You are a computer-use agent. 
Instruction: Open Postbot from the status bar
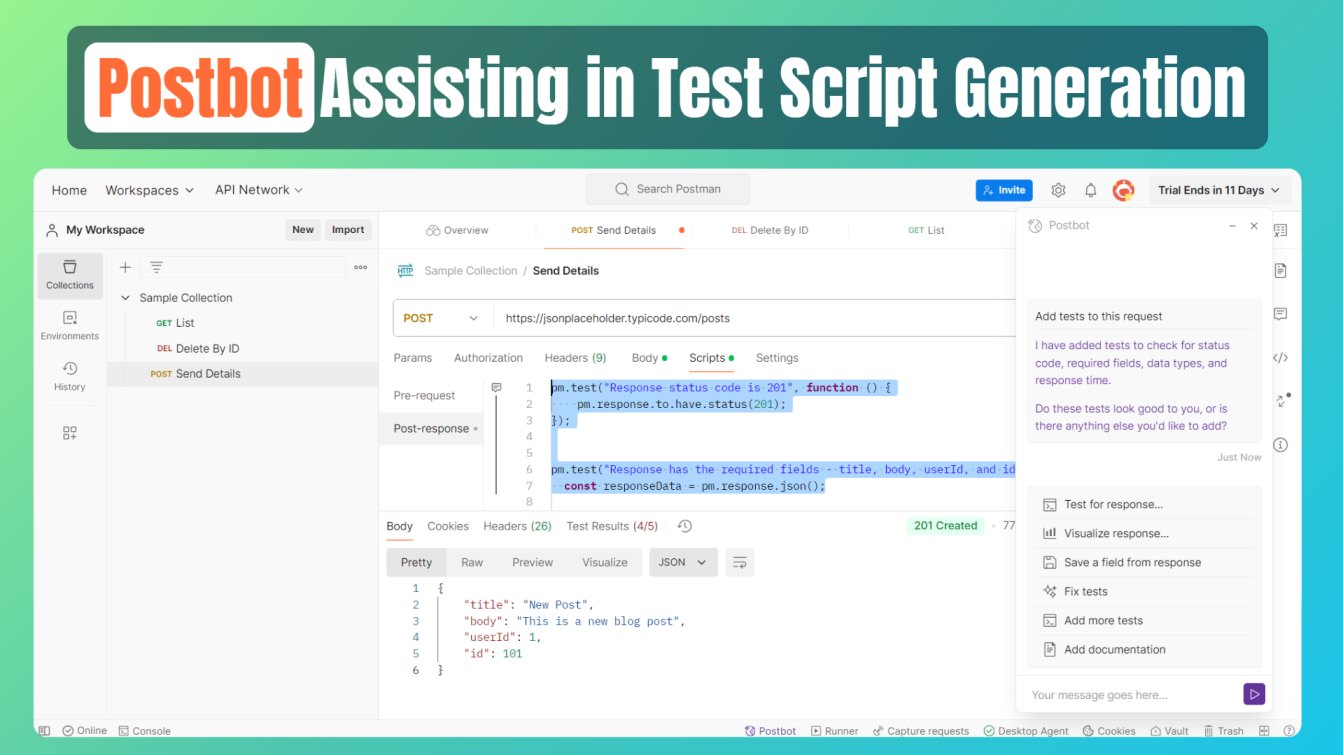pyautogui.click(x=770, y=731)
